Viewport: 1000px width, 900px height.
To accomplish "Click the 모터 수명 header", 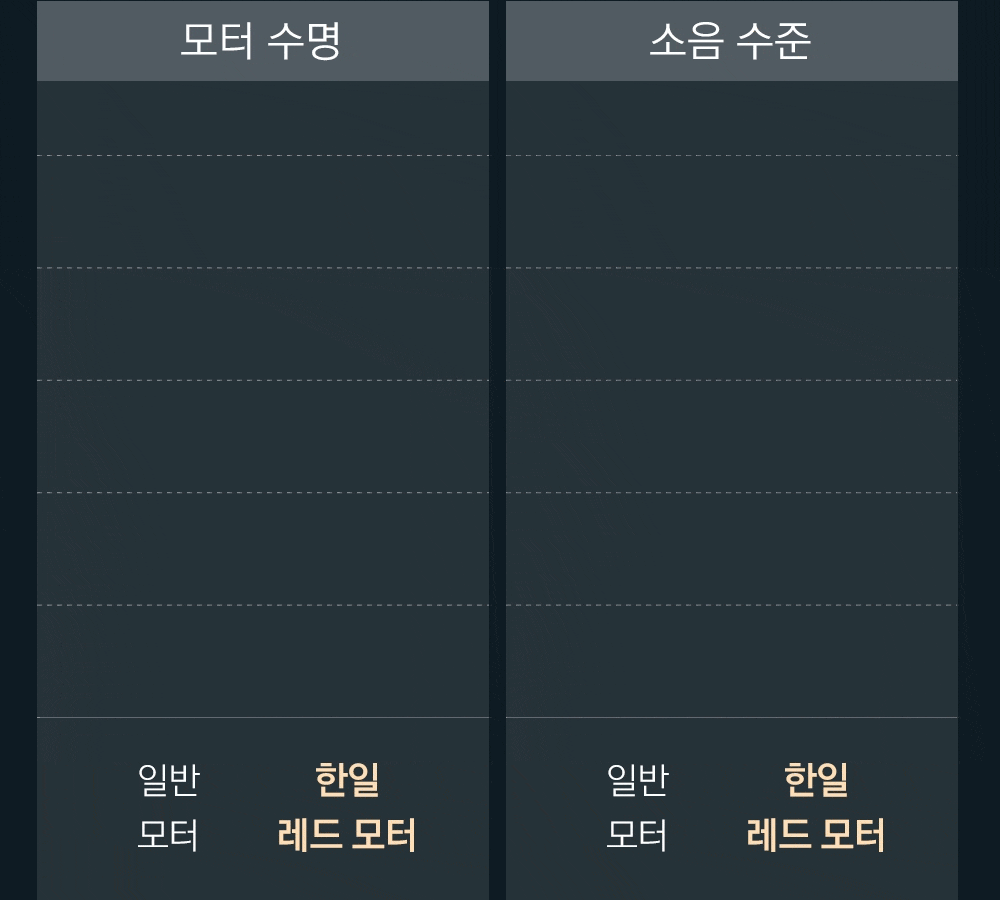I will pos(263,41).
